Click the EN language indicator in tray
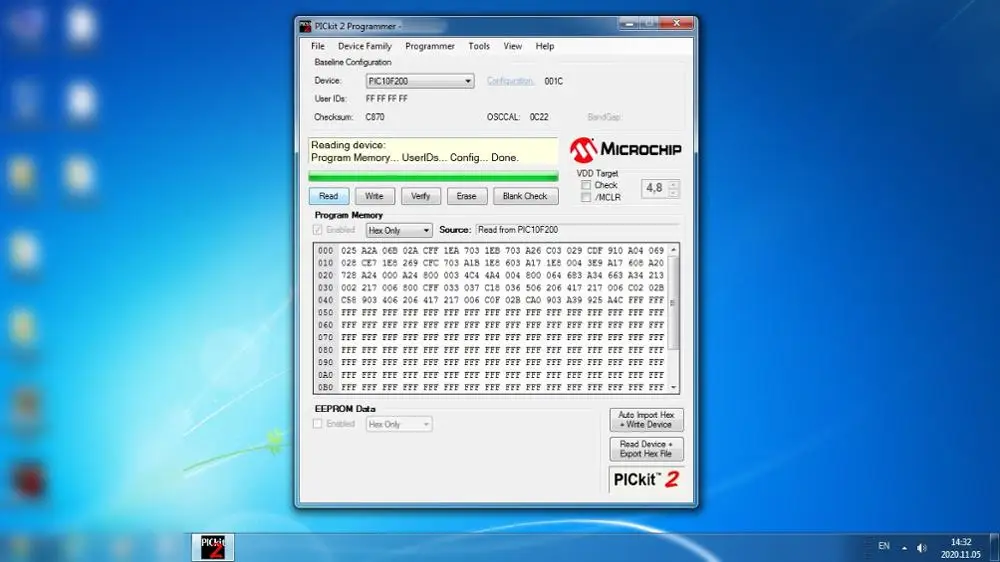Image resolution: width=1000 pixels, height=562 pixels. [x=884, y=546]
